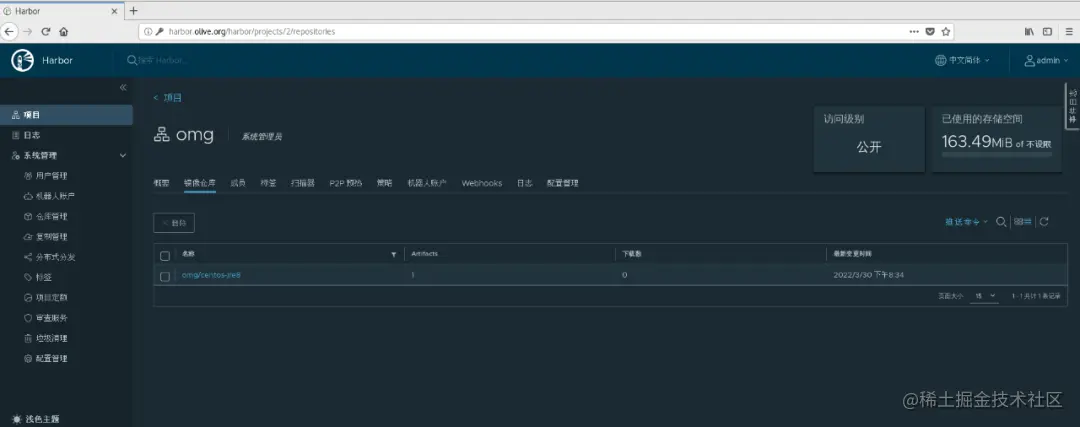Viewport: 1080px width, 427px height.
Task: Switch to 浅色主题 light theme
Action: (36, 419)
